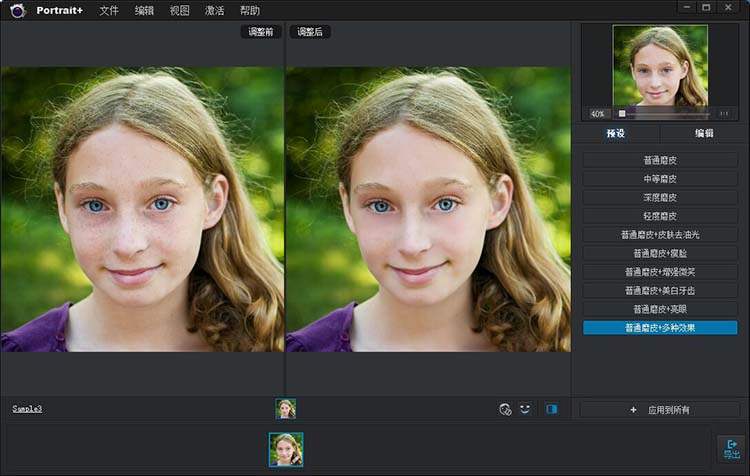Open the 文件 menu
The image size is (750, 476).
click(109, 10)
